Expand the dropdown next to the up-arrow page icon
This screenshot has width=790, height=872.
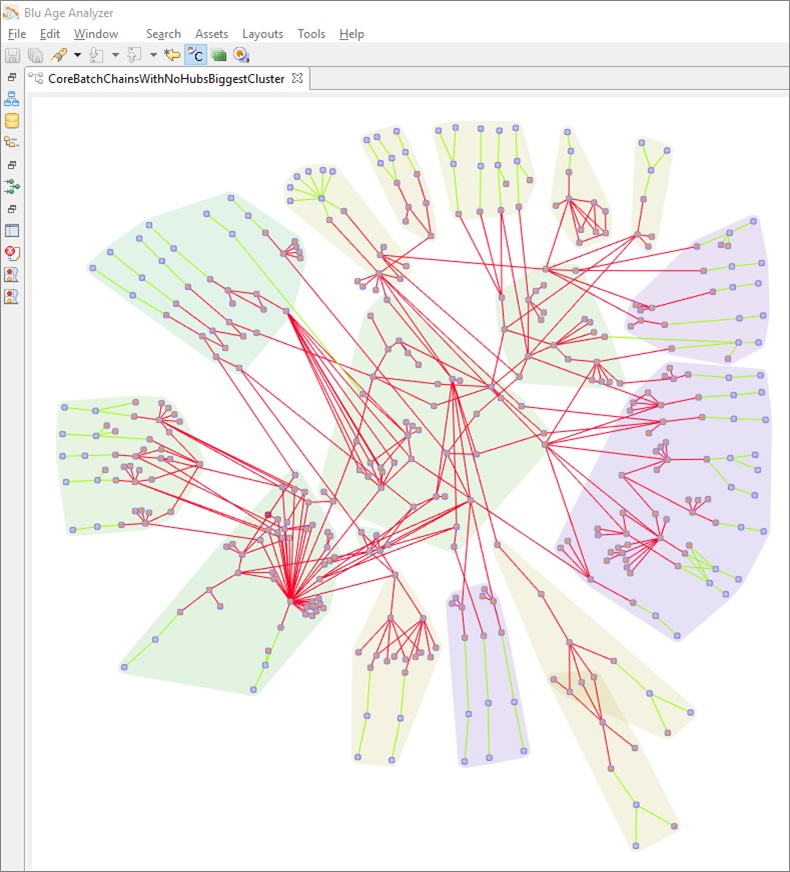click(153, 55)
